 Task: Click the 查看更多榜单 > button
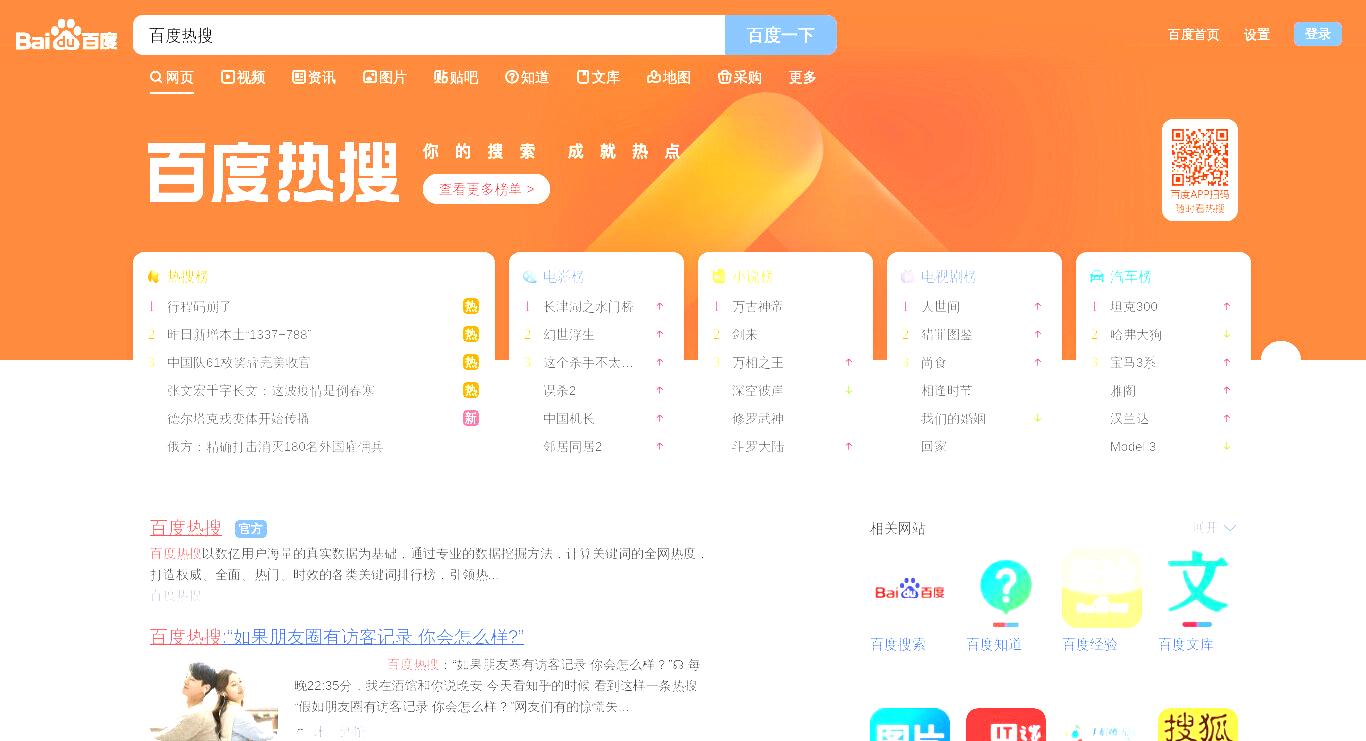(x=486, y=188)
